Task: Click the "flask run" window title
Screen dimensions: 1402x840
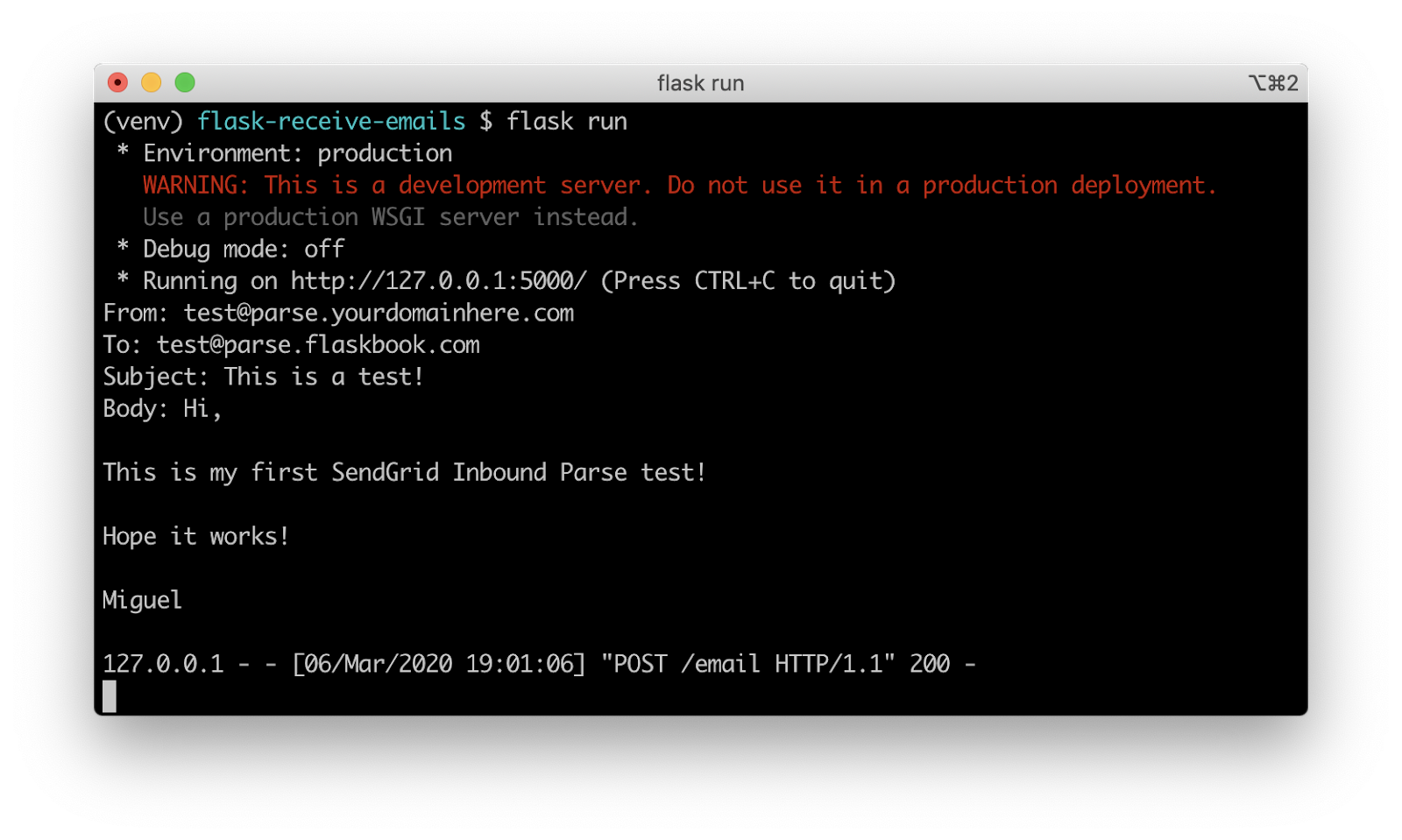Action: click(x=700, y=83)
